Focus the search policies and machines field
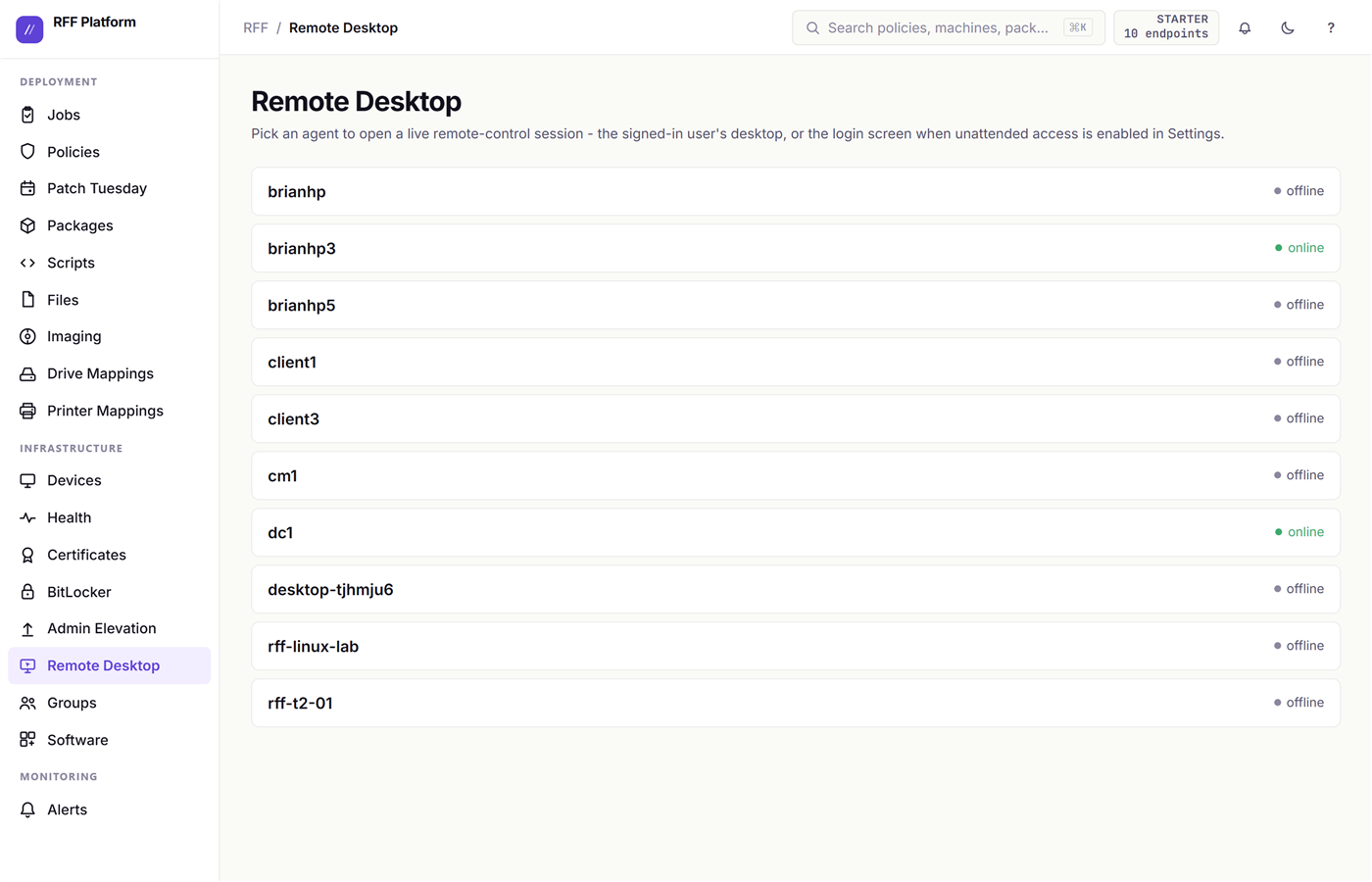Viewport: 1372px width, 882px height. click(x=949, y=27)
